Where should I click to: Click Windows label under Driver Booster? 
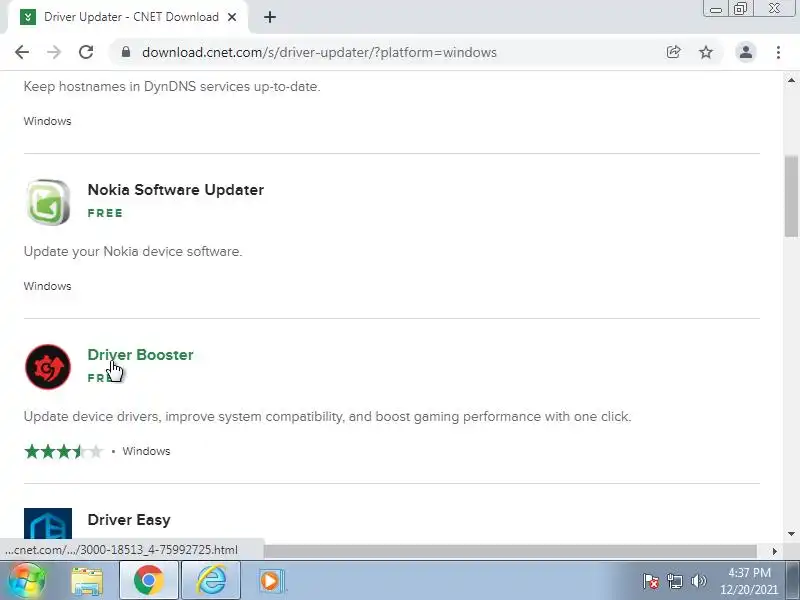[146, 452]
